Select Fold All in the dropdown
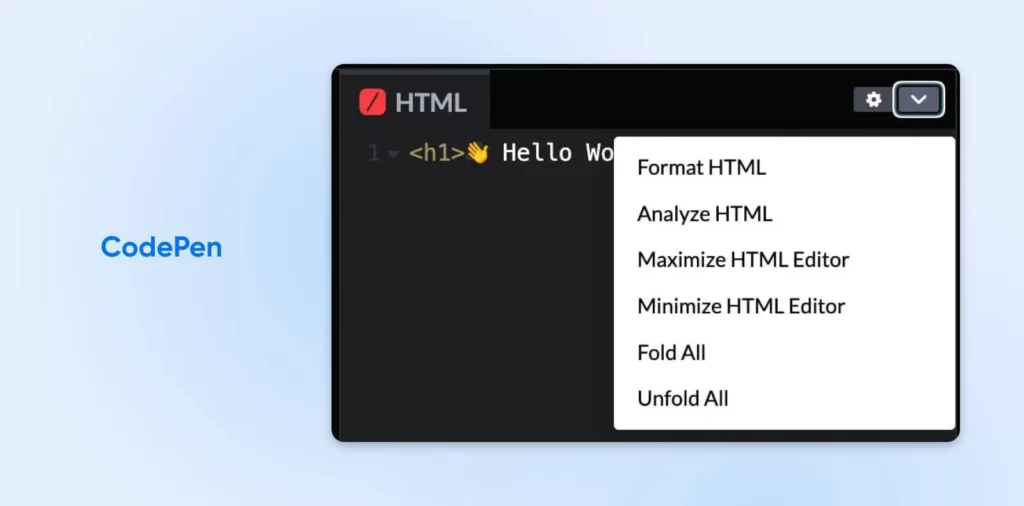 tap(671, 352)
